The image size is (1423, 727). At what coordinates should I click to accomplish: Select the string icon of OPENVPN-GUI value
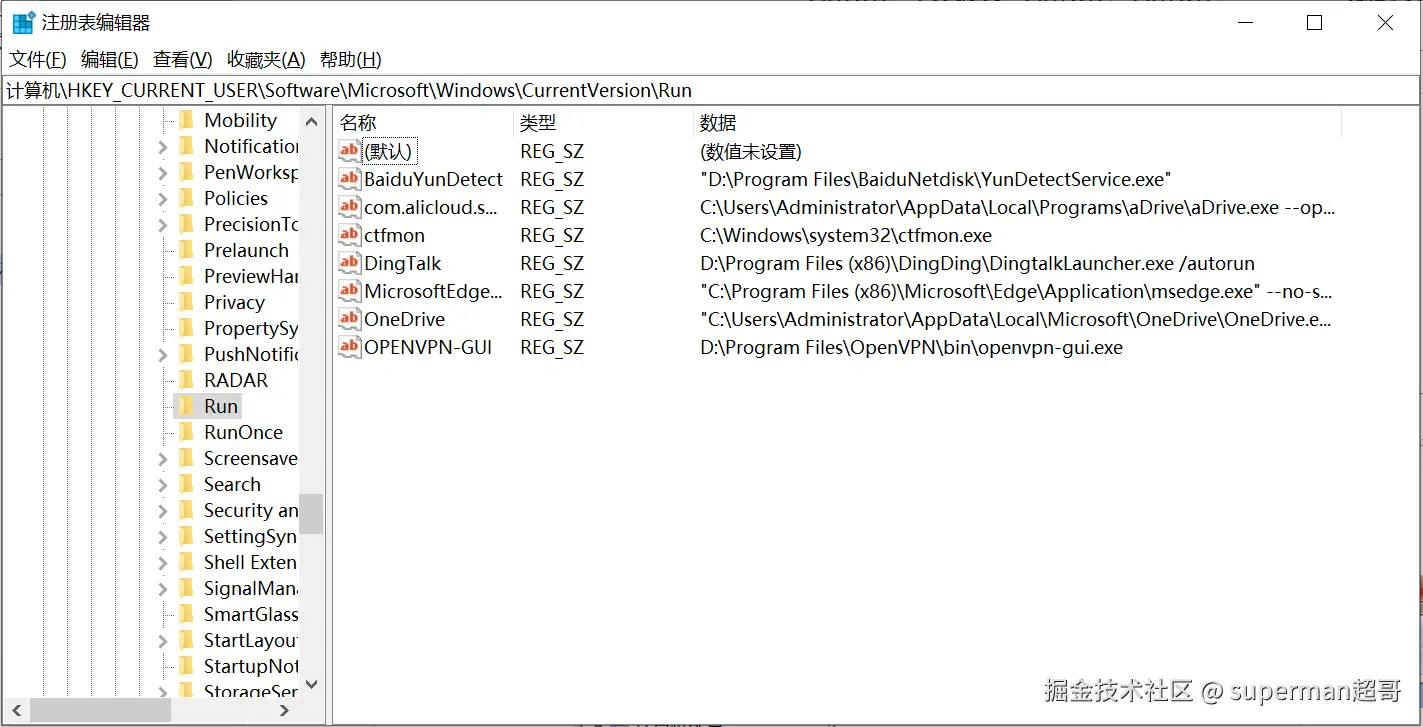point(349,347)
